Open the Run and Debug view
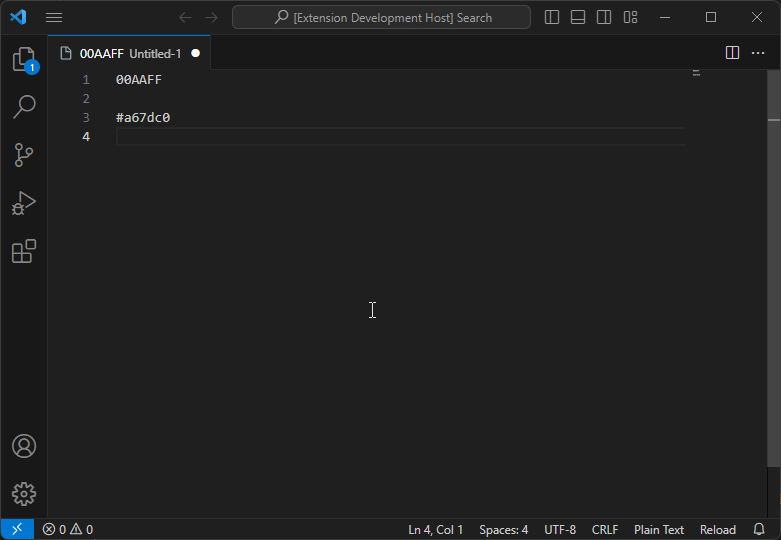Screen dimensions: 781x540 click(24, 203)
